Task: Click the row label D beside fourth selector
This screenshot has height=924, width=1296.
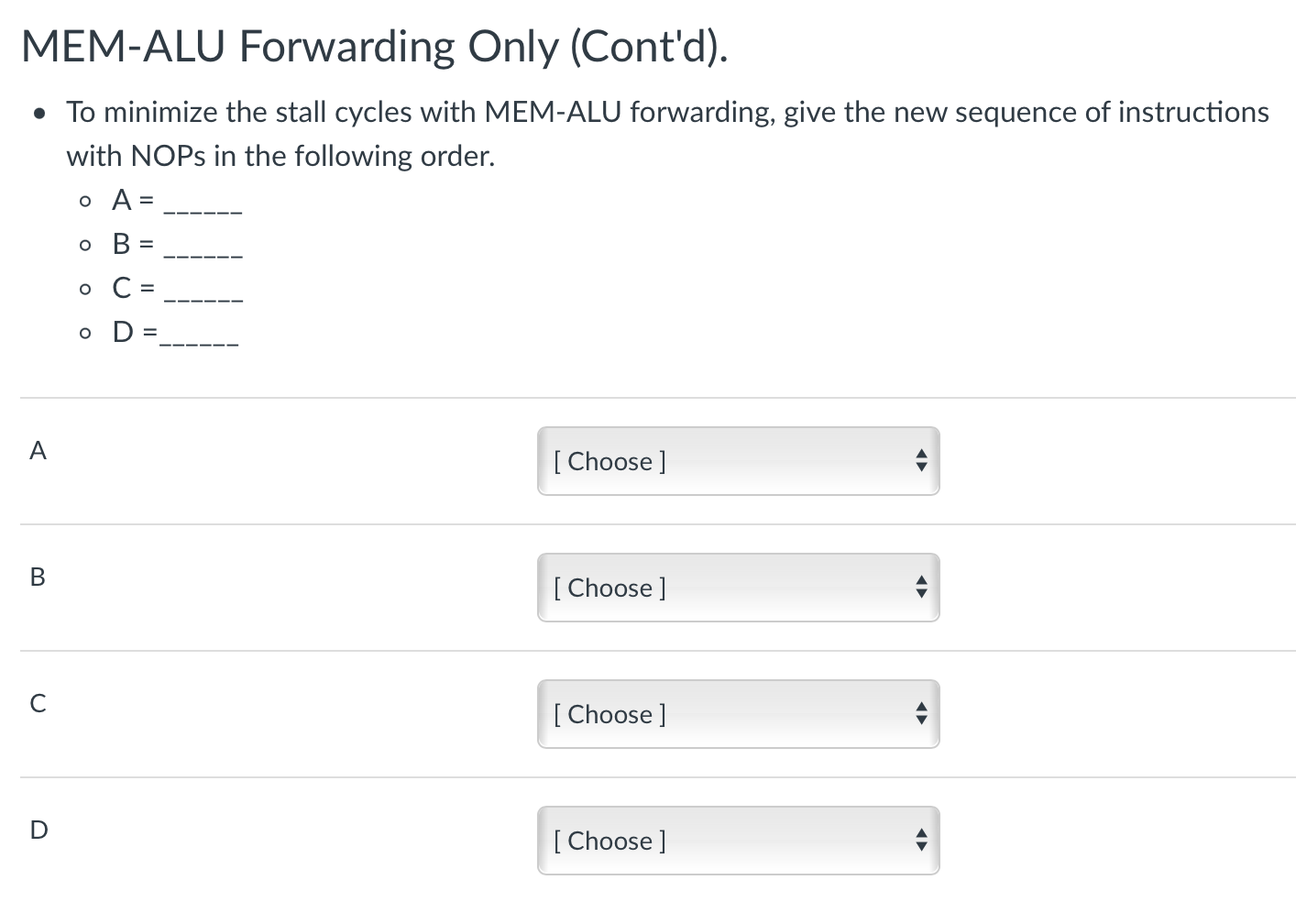Action: (38, 830)
